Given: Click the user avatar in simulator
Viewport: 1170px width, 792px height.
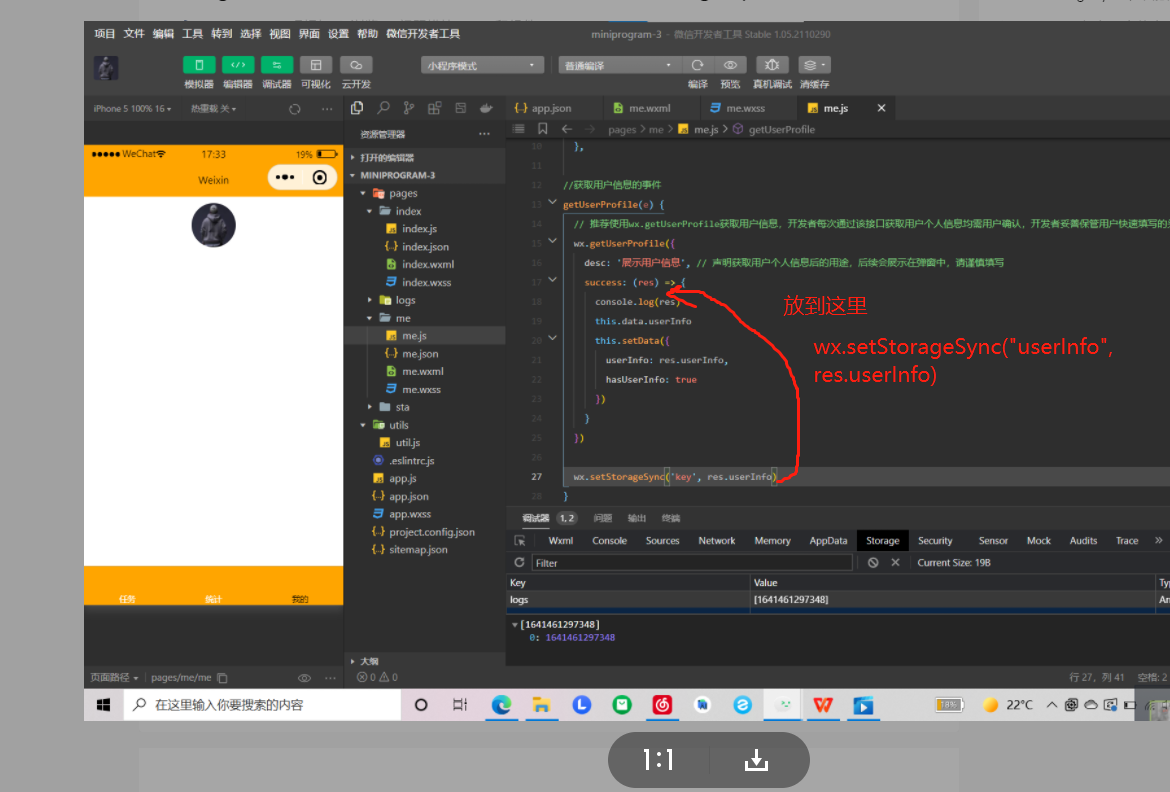Looking at the screenshot, I should point(213,225).
